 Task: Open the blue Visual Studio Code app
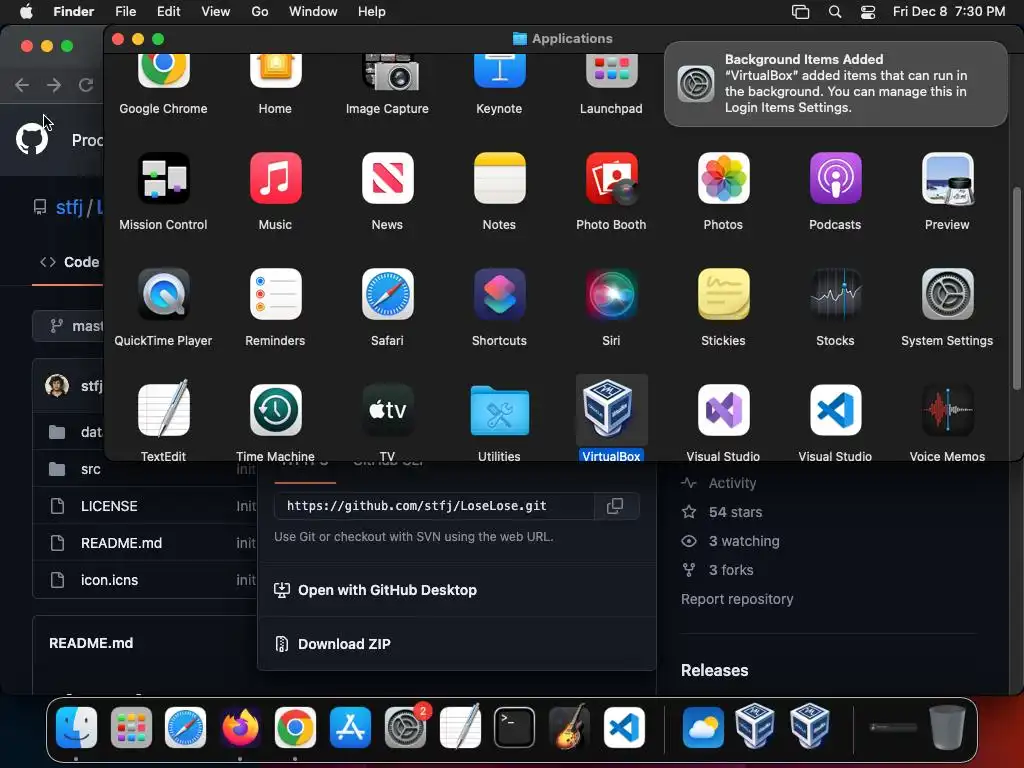(835, 409)
